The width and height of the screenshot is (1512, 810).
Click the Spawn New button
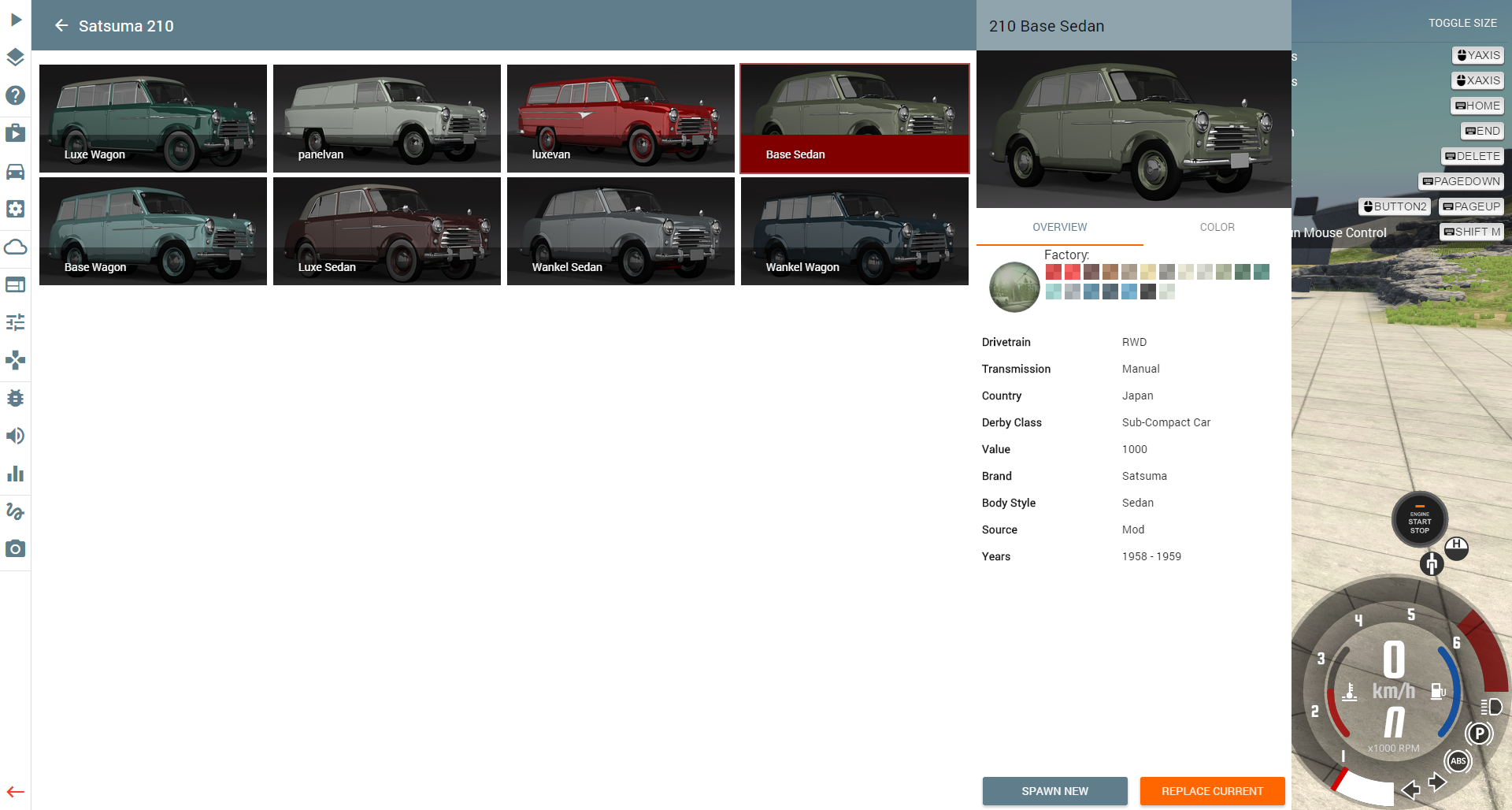1054,791
